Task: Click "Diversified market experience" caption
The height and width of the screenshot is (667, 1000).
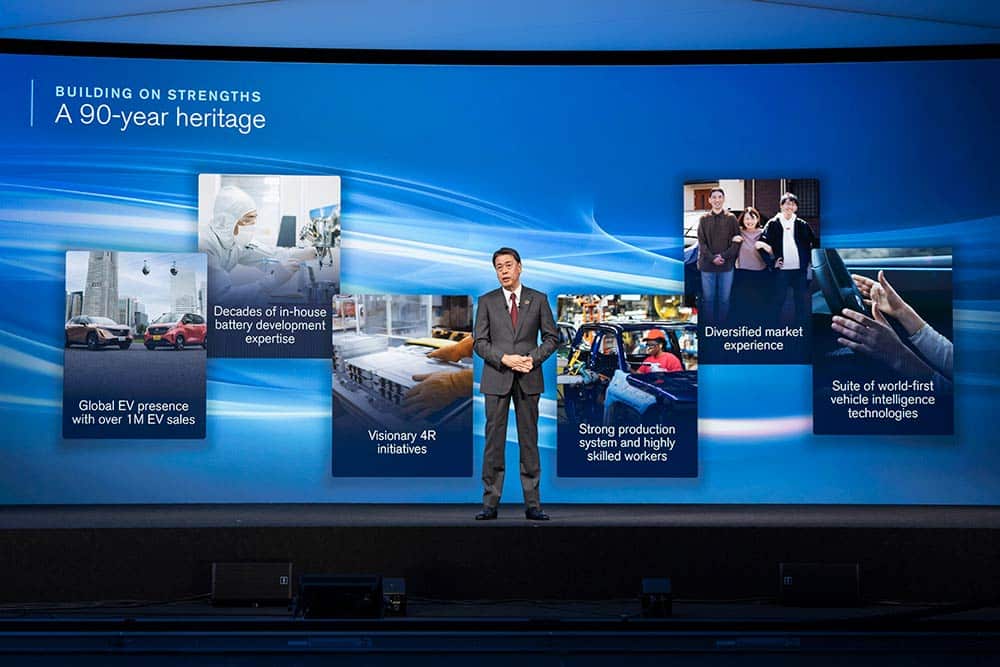Action: click(751, 338)
